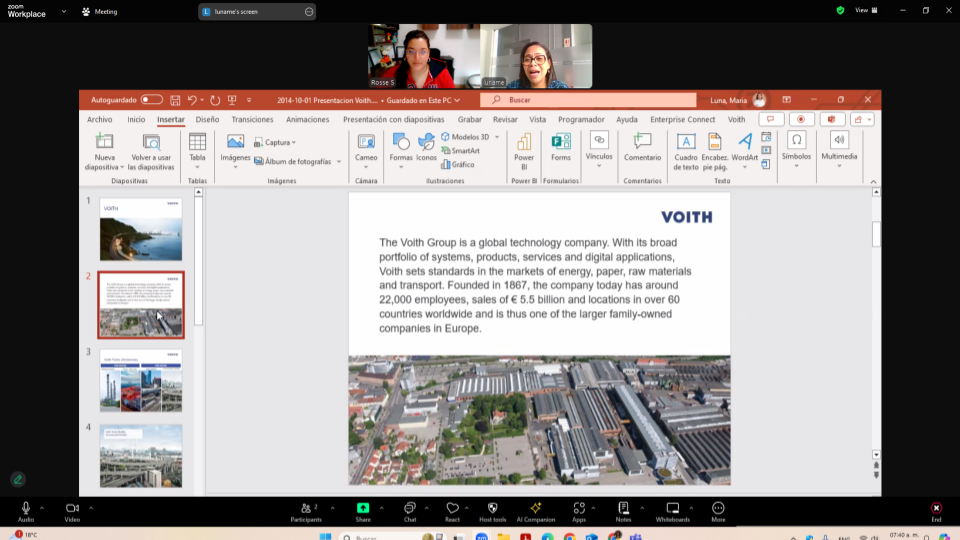The width and height of the screenshot is (960, 540).
Task: Open the WordArt gallery
Action: [744, 151]
